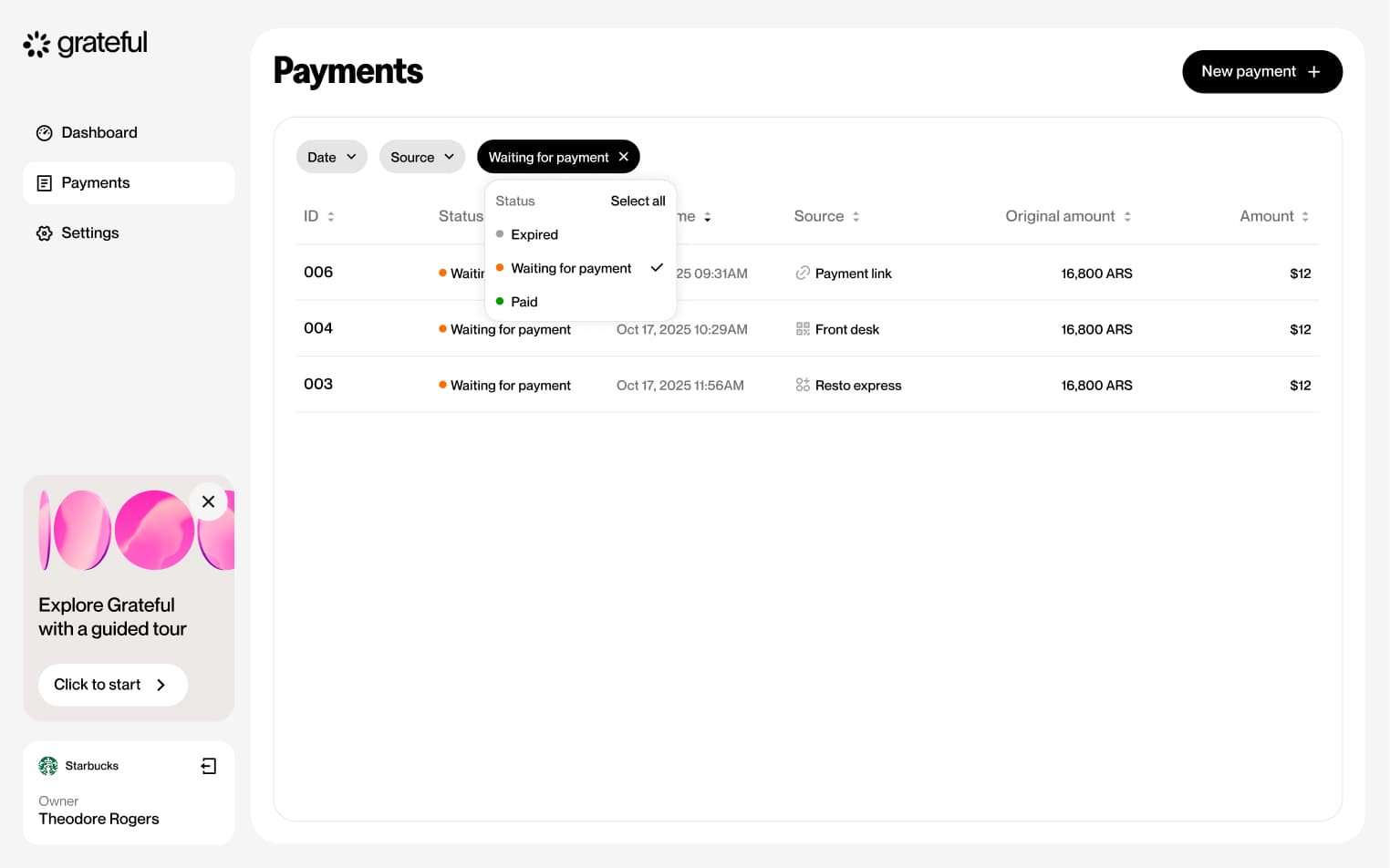Image resolution: width=1390 pixels, height=868 pixels.
Task: Click the logout icon beside Starbucks
Action: (209, 766)
